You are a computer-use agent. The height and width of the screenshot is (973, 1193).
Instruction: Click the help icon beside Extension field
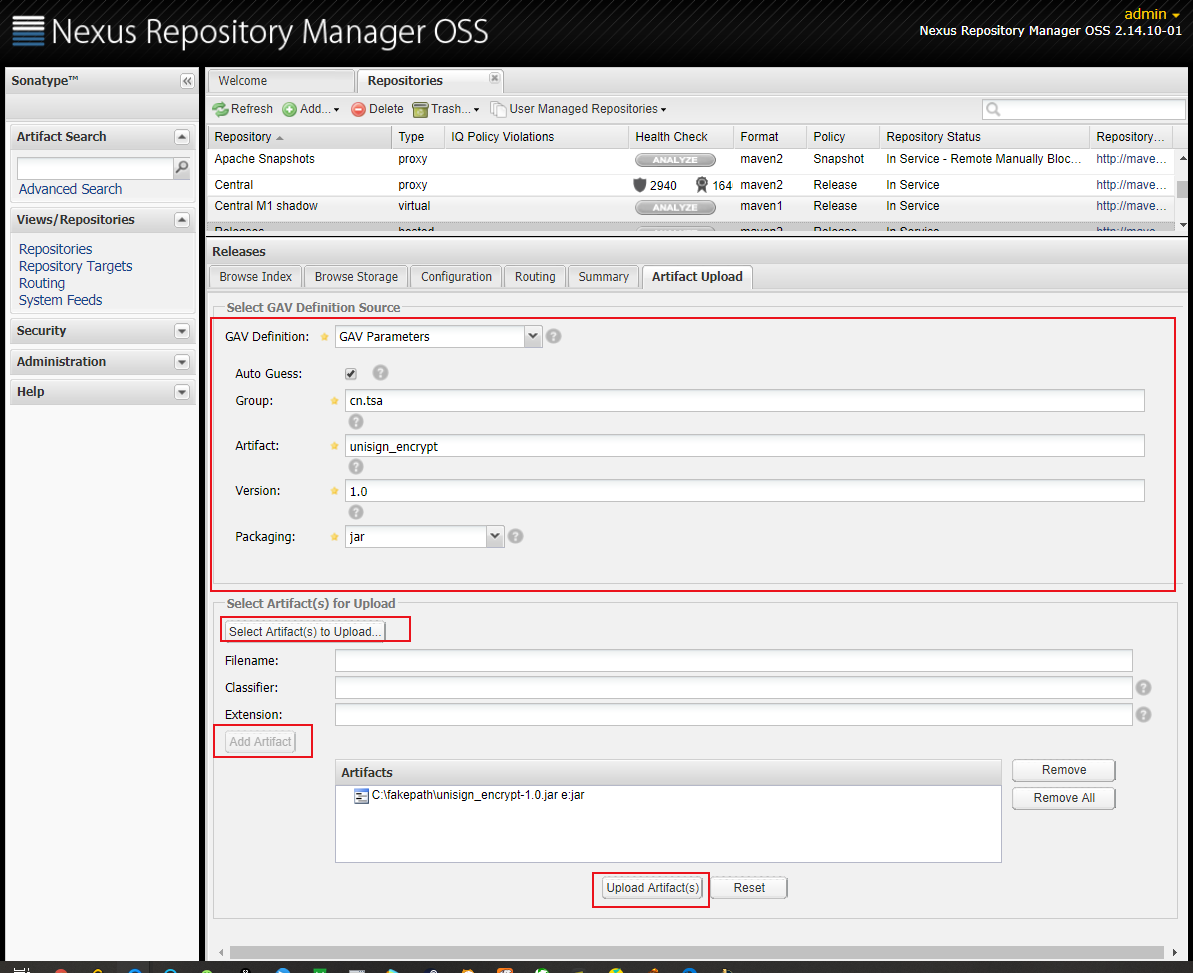(1143, 714)
